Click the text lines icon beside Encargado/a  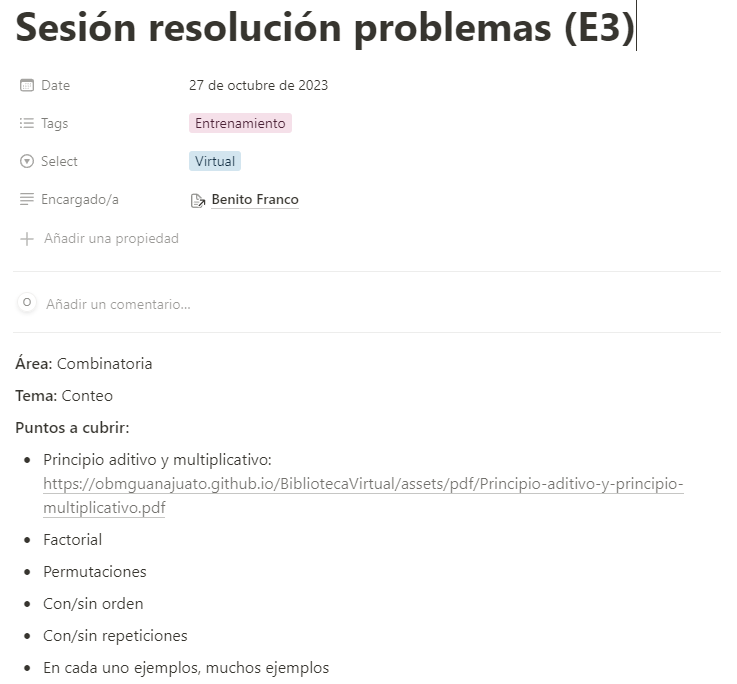(27, 199)
